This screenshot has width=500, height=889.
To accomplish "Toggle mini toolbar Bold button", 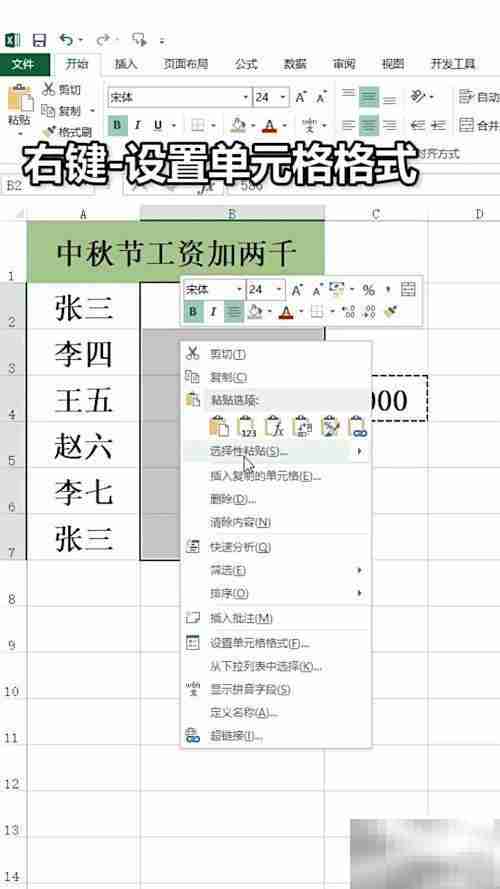I will point(194,311).
